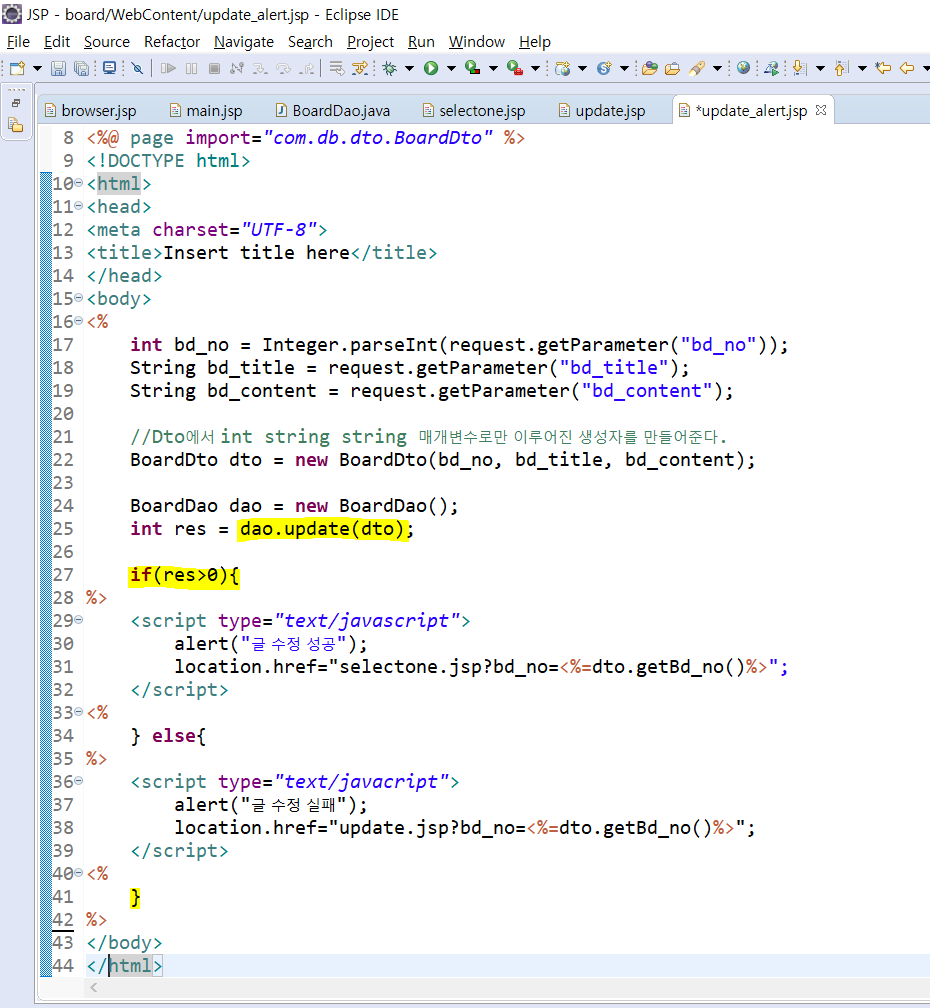Click the Restore view icon in left sidebar

pyautogui.click(x=16, y=104)
